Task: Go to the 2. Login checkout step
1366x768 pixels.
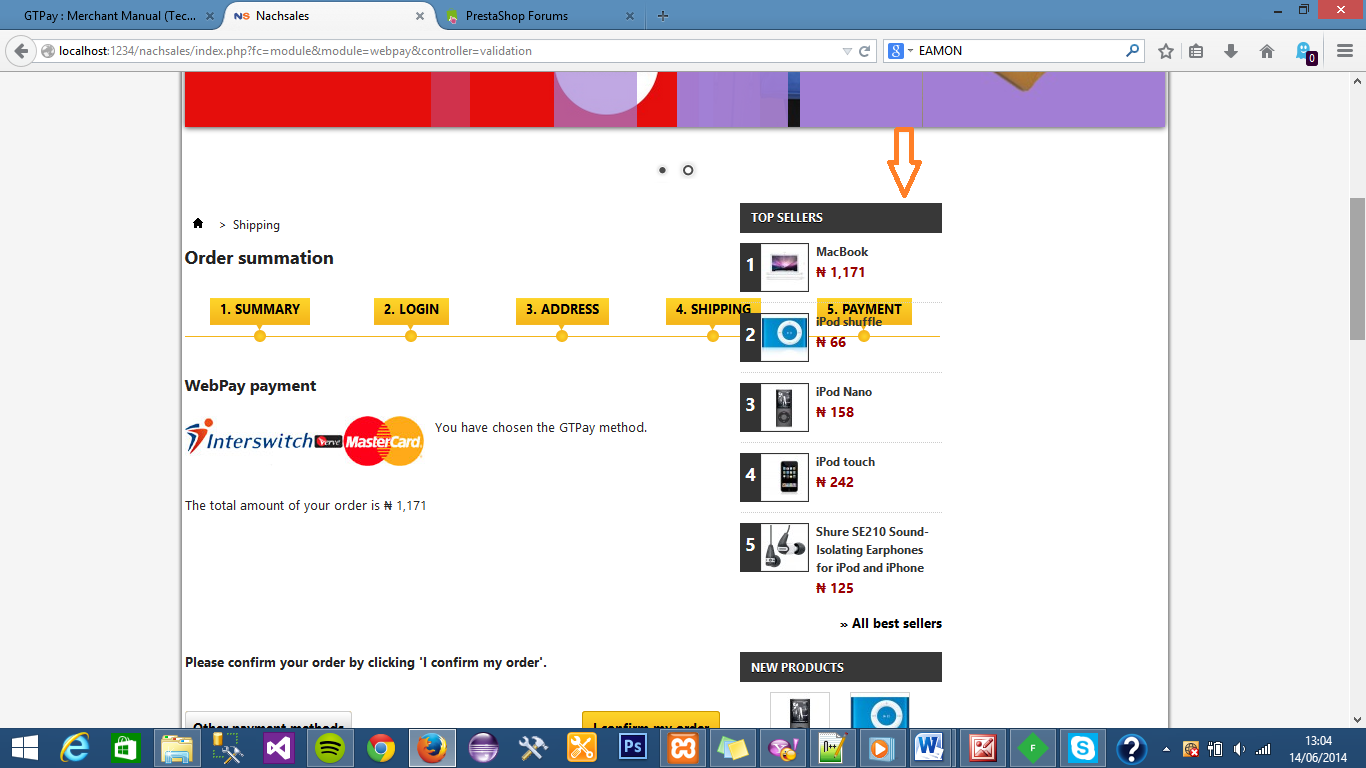Action: tap(411, 310)
